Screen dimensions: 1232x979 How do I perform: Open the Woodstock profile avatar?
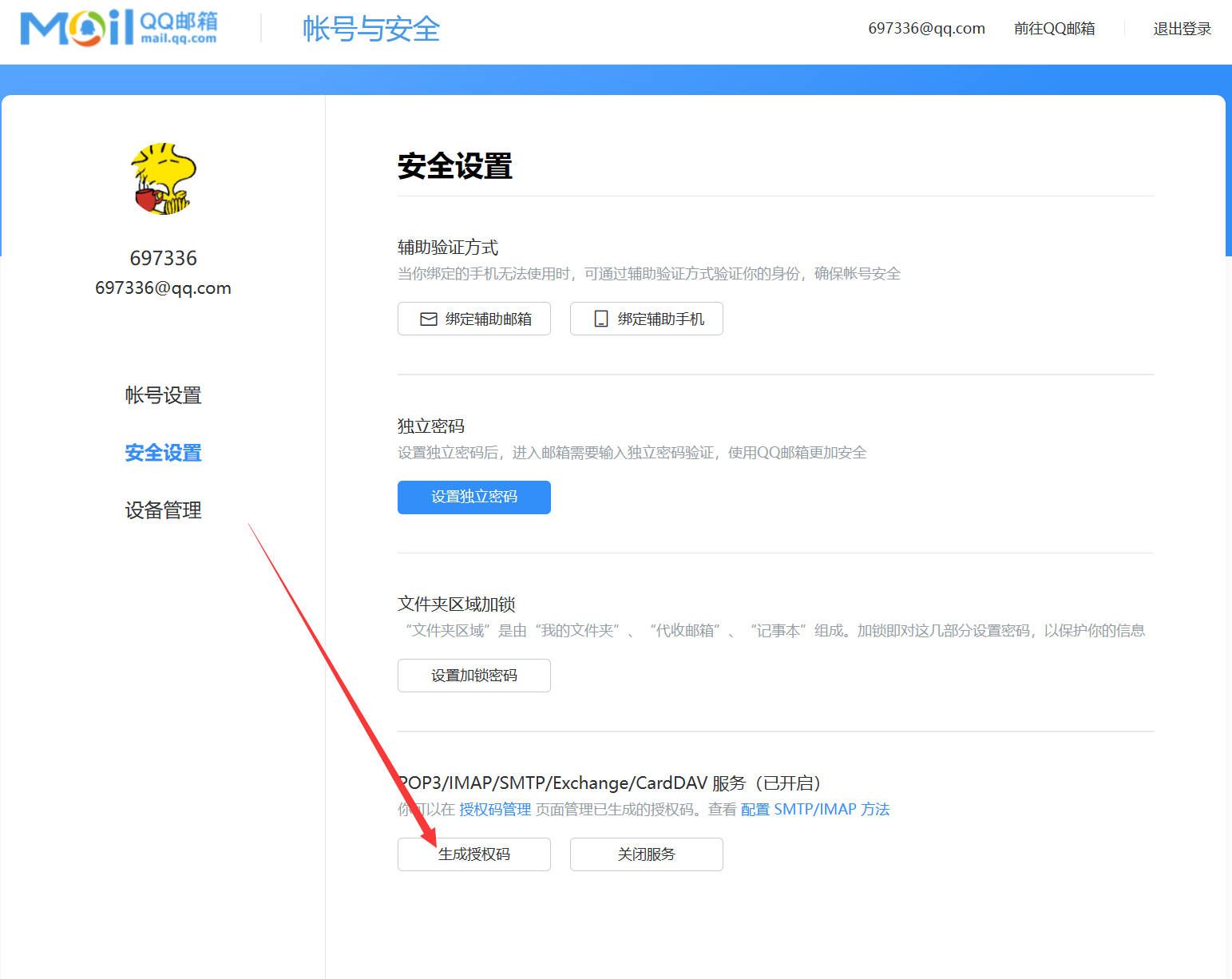point(164,179)
